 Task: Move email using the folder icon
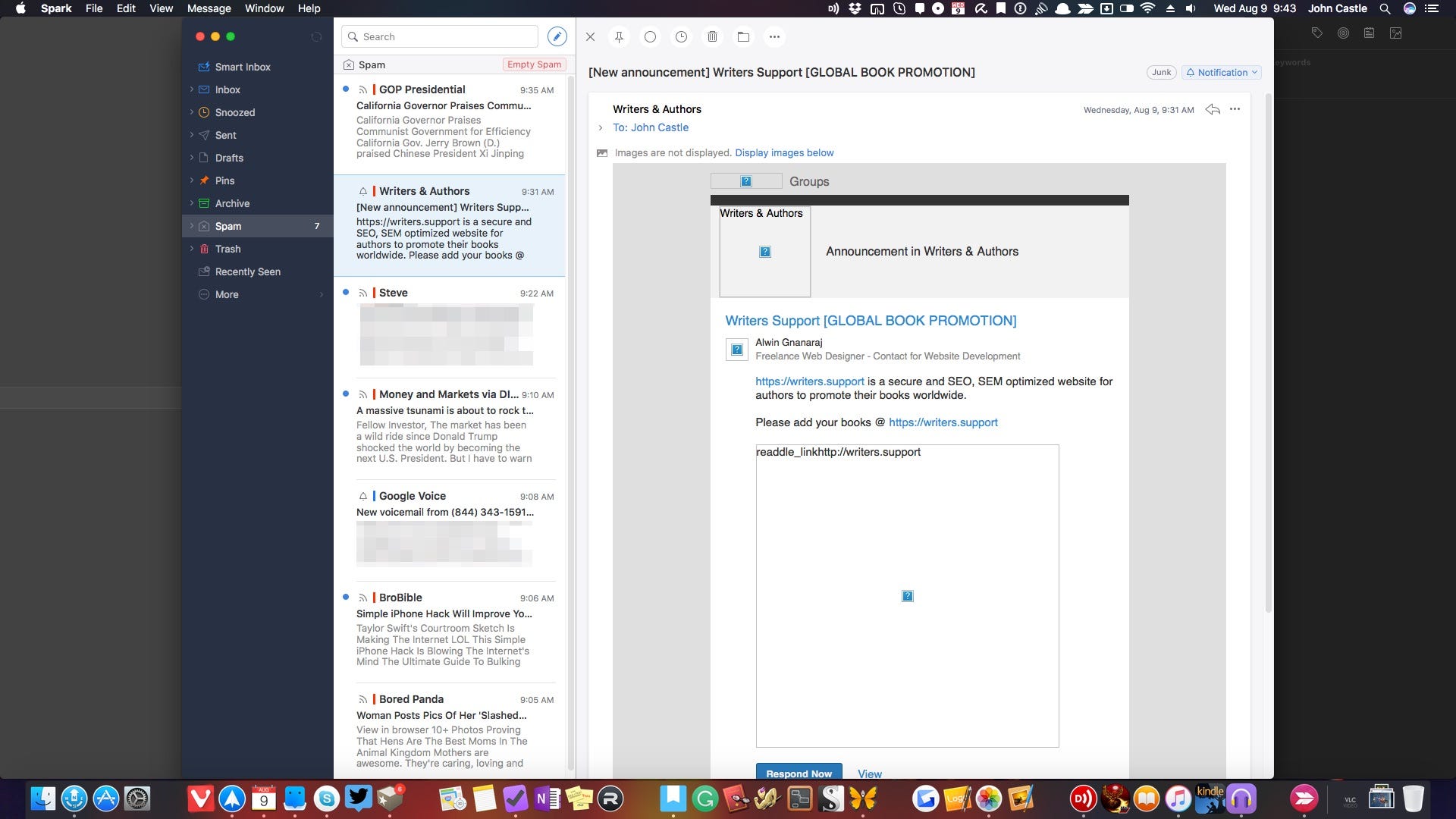point(743,36)
